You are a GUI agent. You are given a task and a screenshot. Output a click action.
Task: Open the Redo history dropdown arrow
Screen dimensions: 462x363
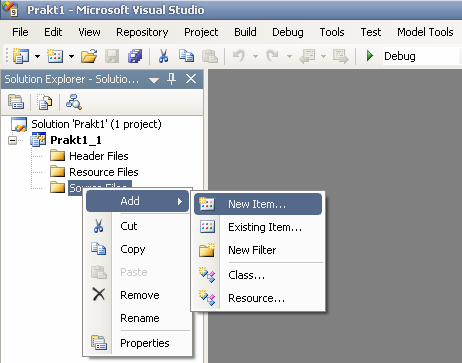pos(289,56)
